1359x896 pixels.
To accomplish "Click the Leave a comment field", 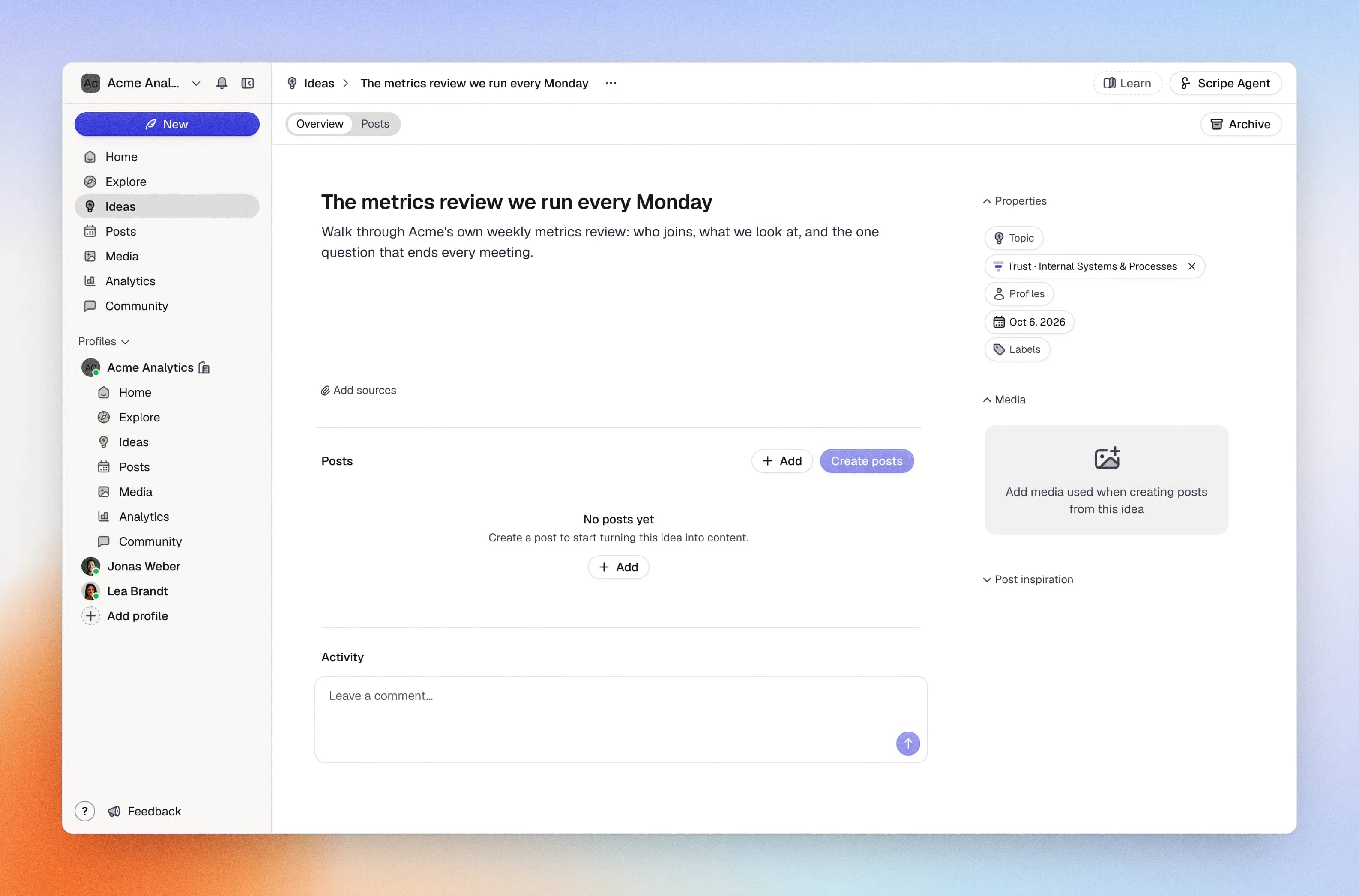I will tap(621, 720).
